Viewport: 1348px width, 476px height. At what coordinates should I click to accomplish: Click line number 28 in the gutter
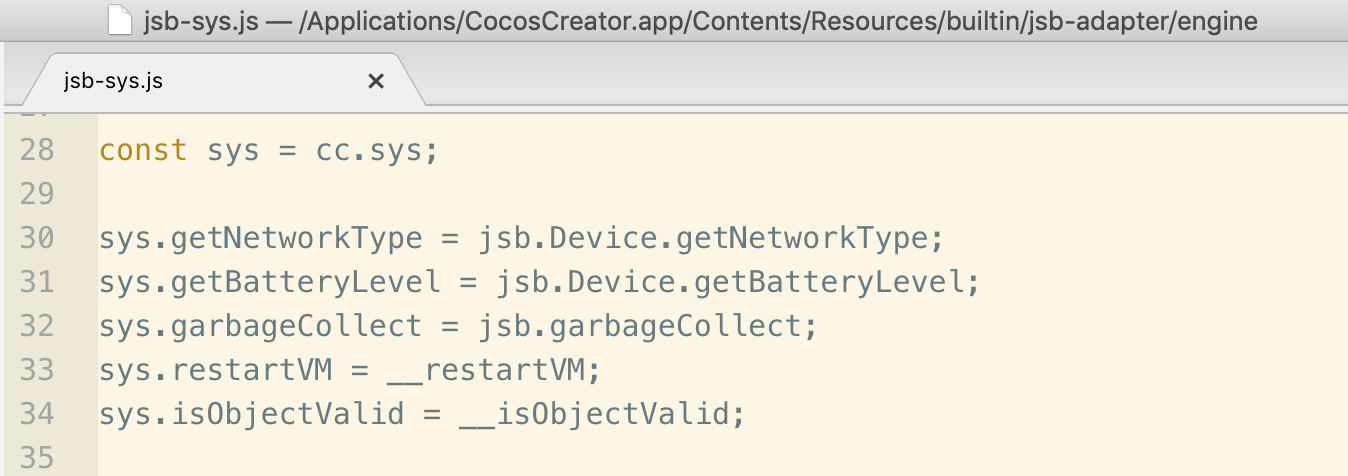pyautogui.click(x=37, y=150)
